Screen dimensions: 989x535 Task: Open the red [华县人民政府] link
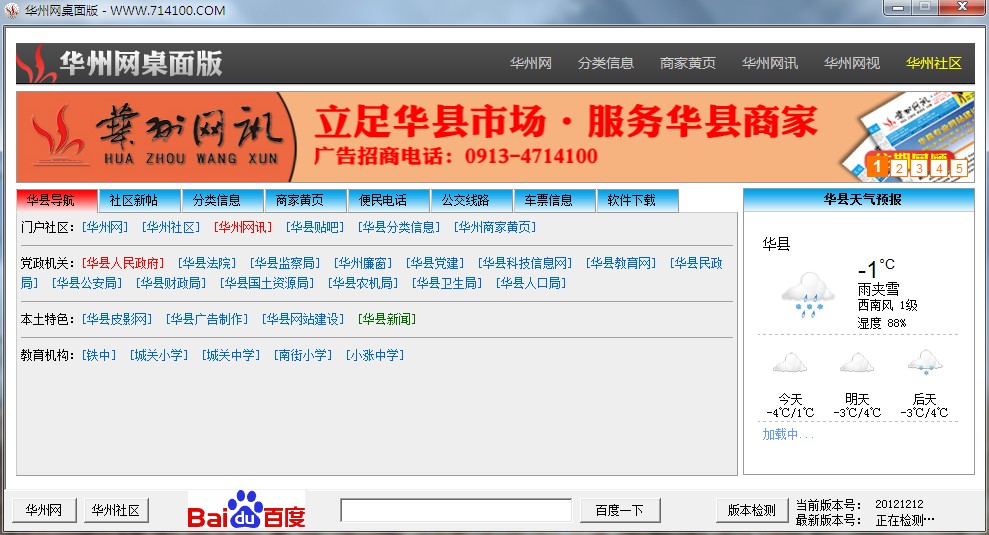point(123,263)
